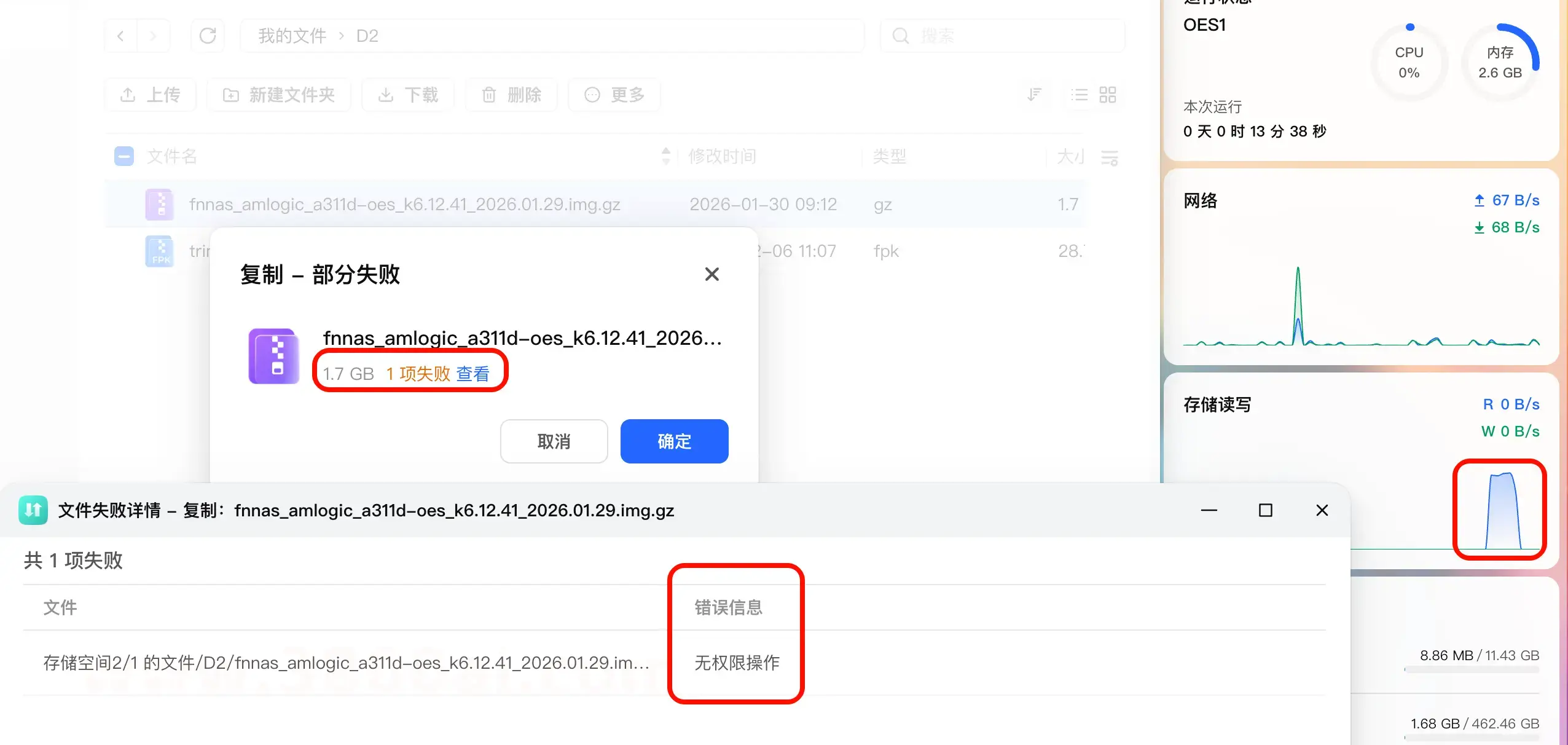Screen dimensions: 1568x745
Task: Click the refresh icon in file manager
Action: [208, 36]
